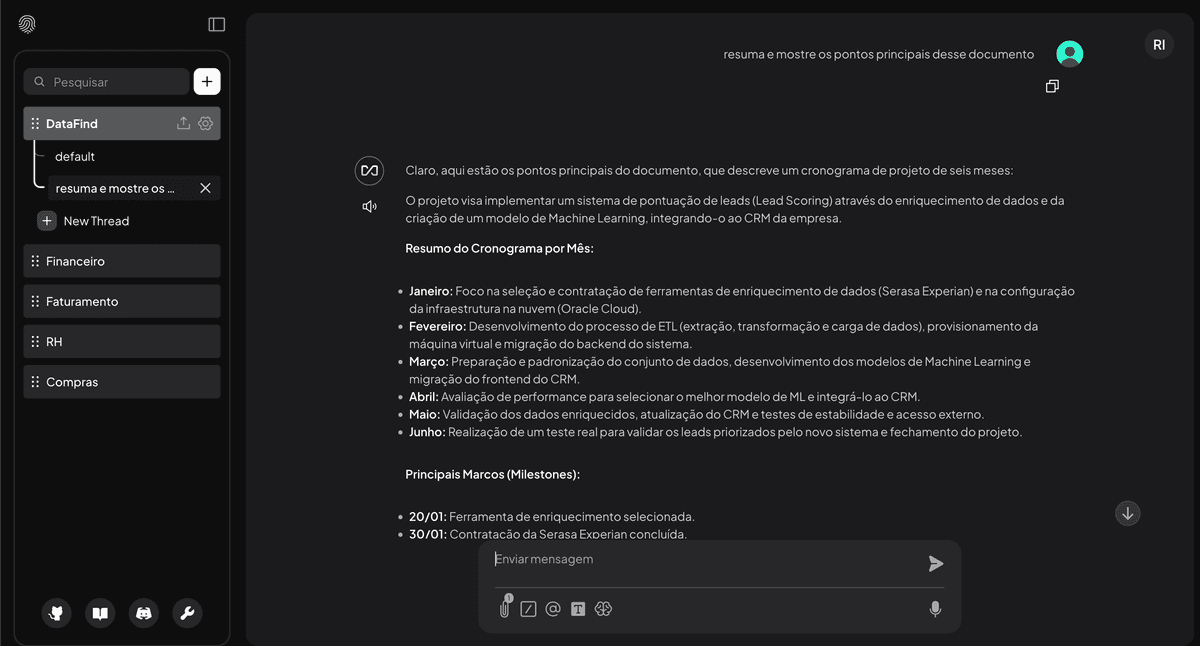Screen dimensions: 1200x646
Task: Copy the user message
Action: click(1052, 86)
